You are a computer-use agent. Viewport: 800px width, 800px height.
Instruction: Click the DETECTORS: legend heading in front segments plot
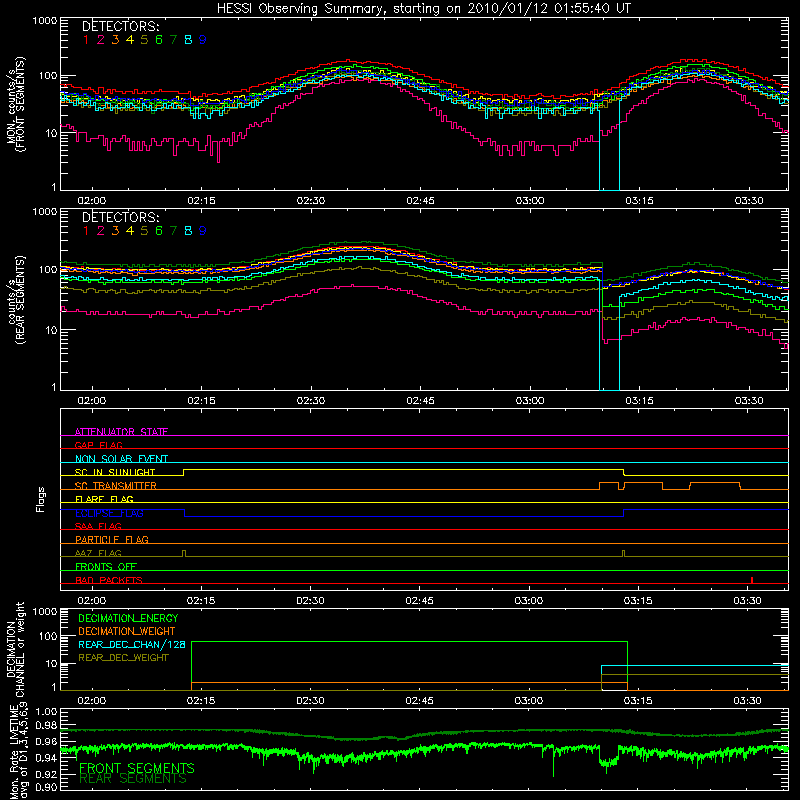tap(121, 26)
